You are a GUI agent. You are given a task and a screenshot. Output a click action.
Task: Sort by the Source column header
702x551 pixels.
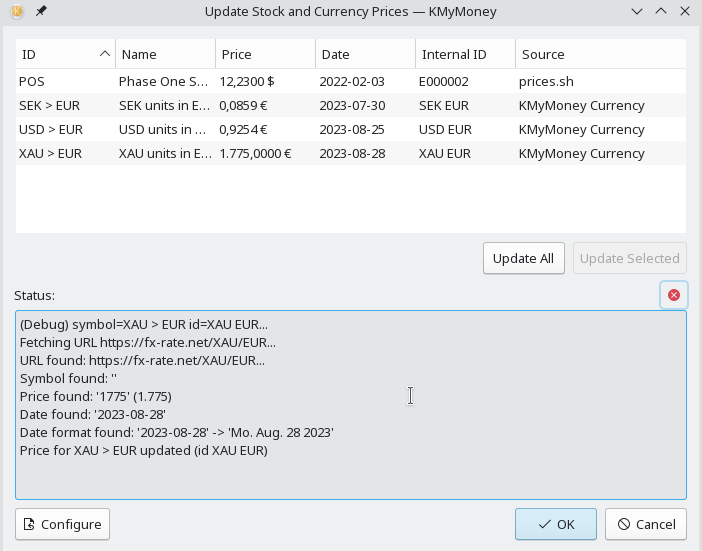pyautogui.click(x=601, y=54)
